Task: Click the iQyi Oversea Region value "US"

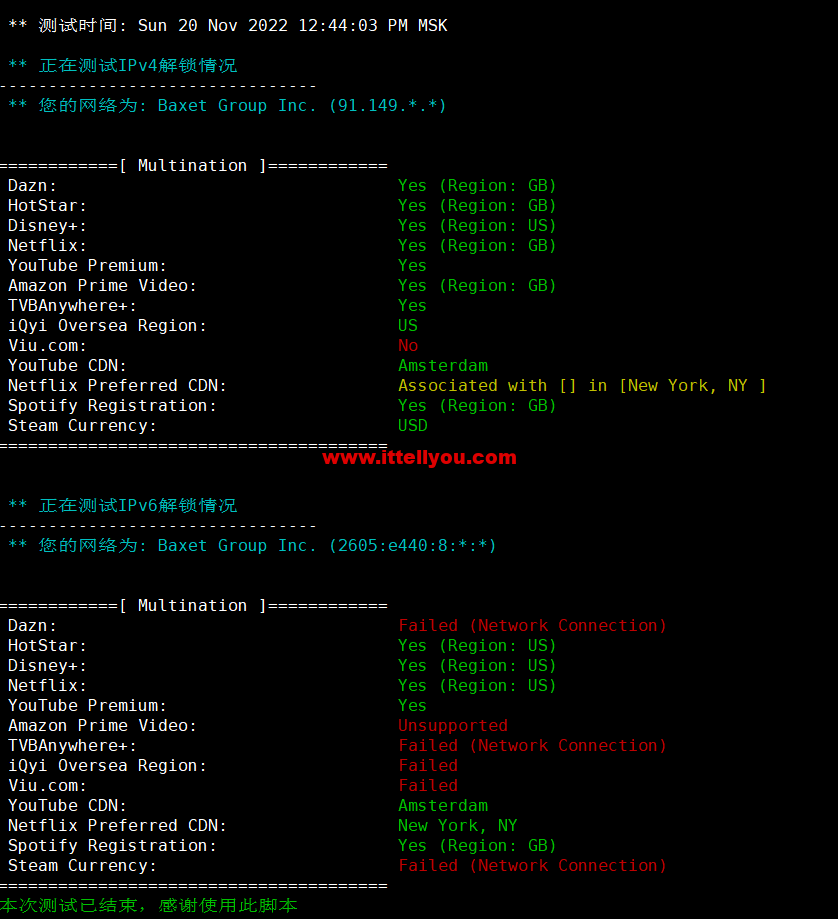Action: click(408, 325)
